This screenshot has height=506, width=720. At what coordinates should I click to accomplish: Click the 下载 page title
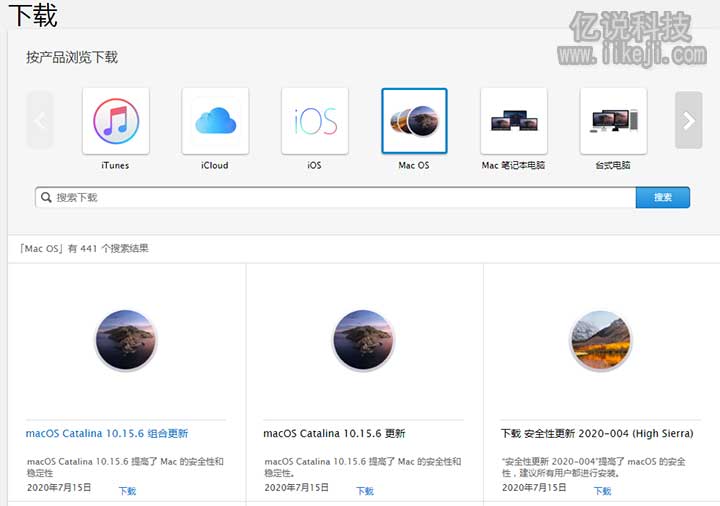34,15
